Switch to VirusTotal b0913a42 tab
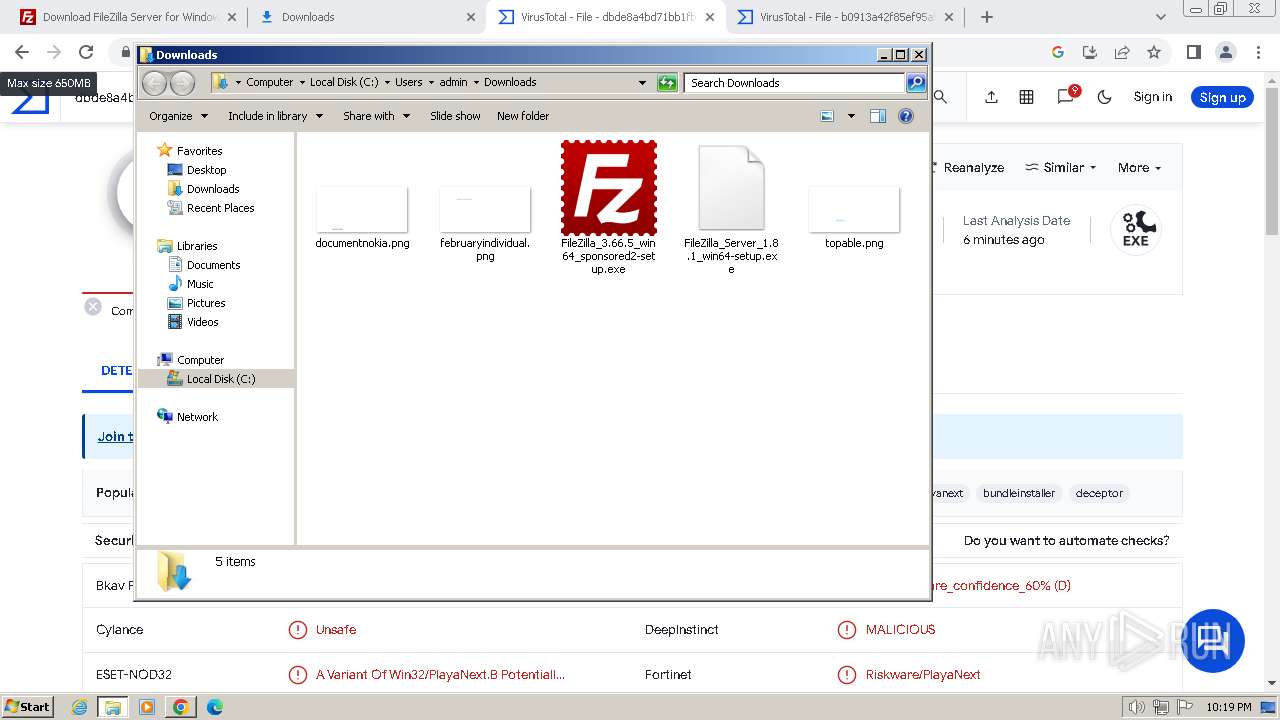Viewport: 1280px width, 720px height. pyautogui.click(x=846, y=17)
